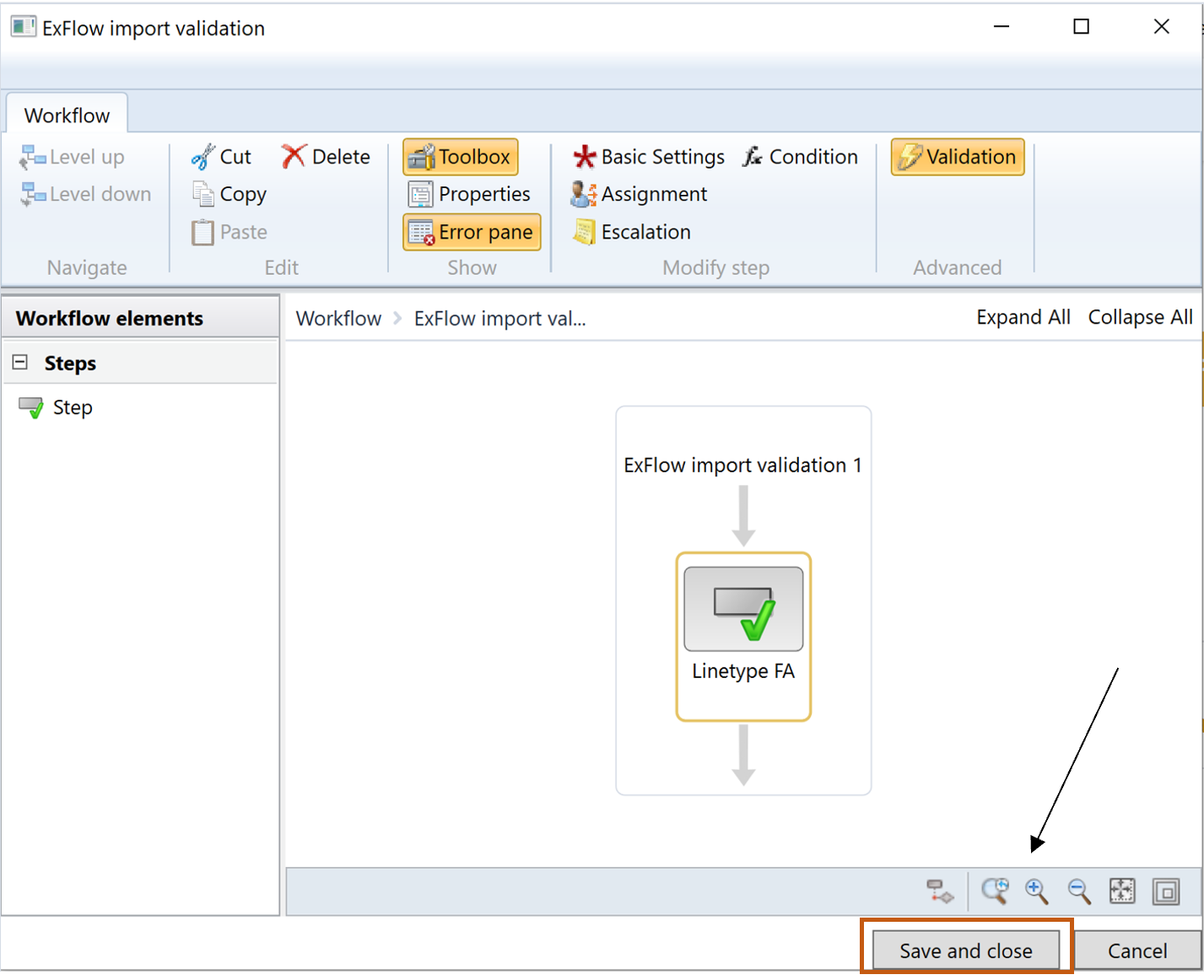Image resolution: width=1204 pixels, height=980 pixels.
Task: Open the Escalation settings
Action: [x=631, y=232]
